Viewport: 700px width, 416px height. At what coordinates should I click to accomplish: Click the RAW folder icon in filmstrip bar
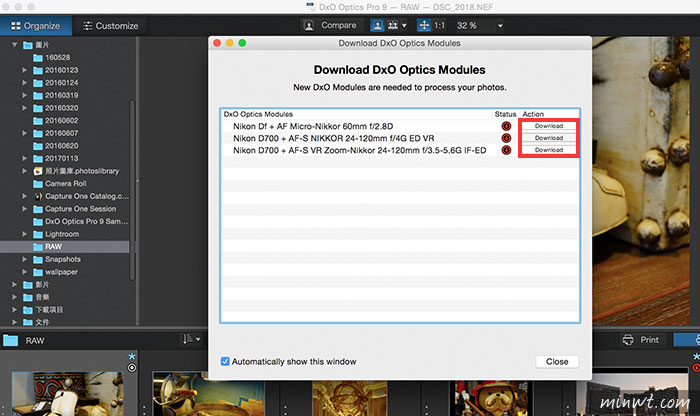(10, 341)
